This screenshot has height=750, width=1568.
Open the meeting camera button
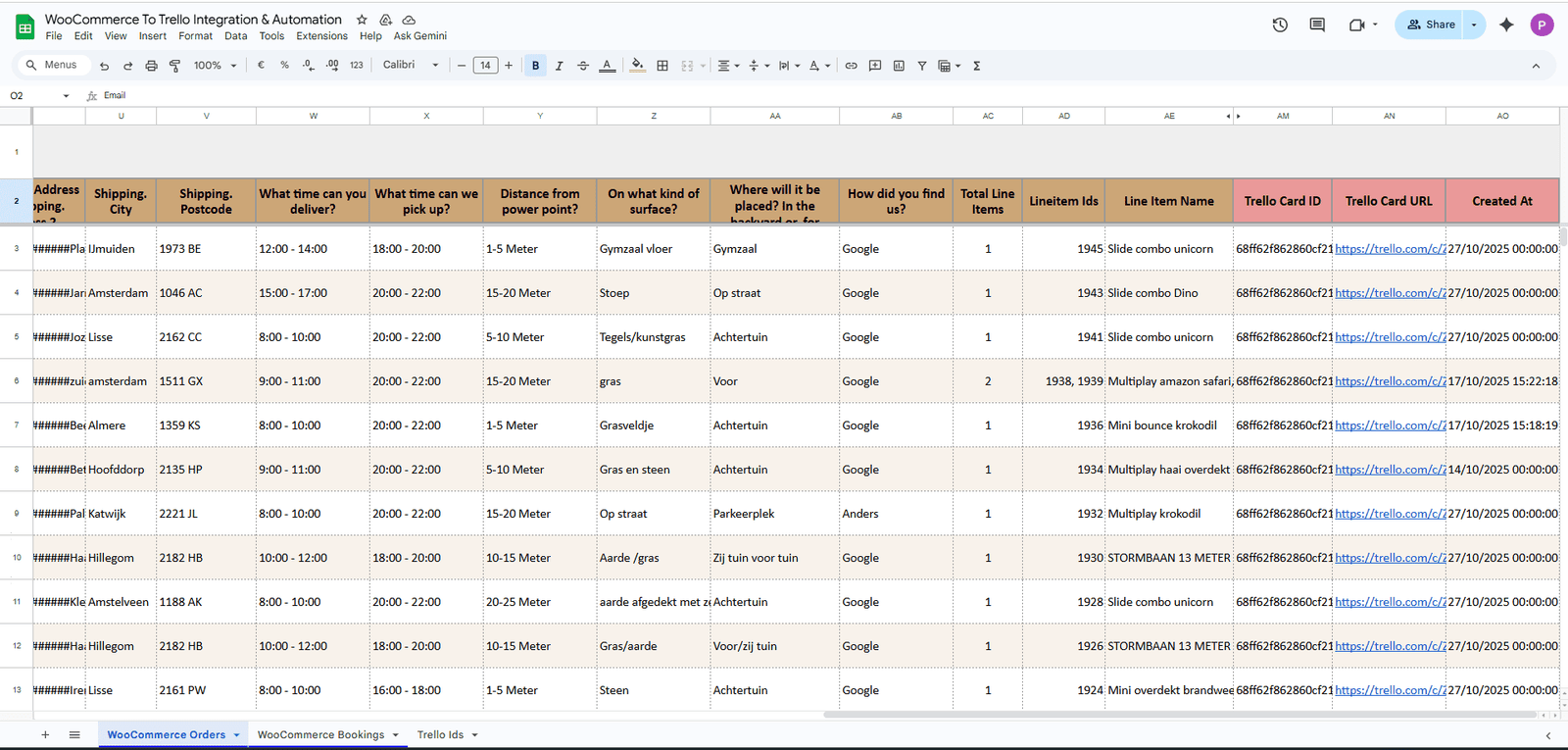pos(1362,25)
